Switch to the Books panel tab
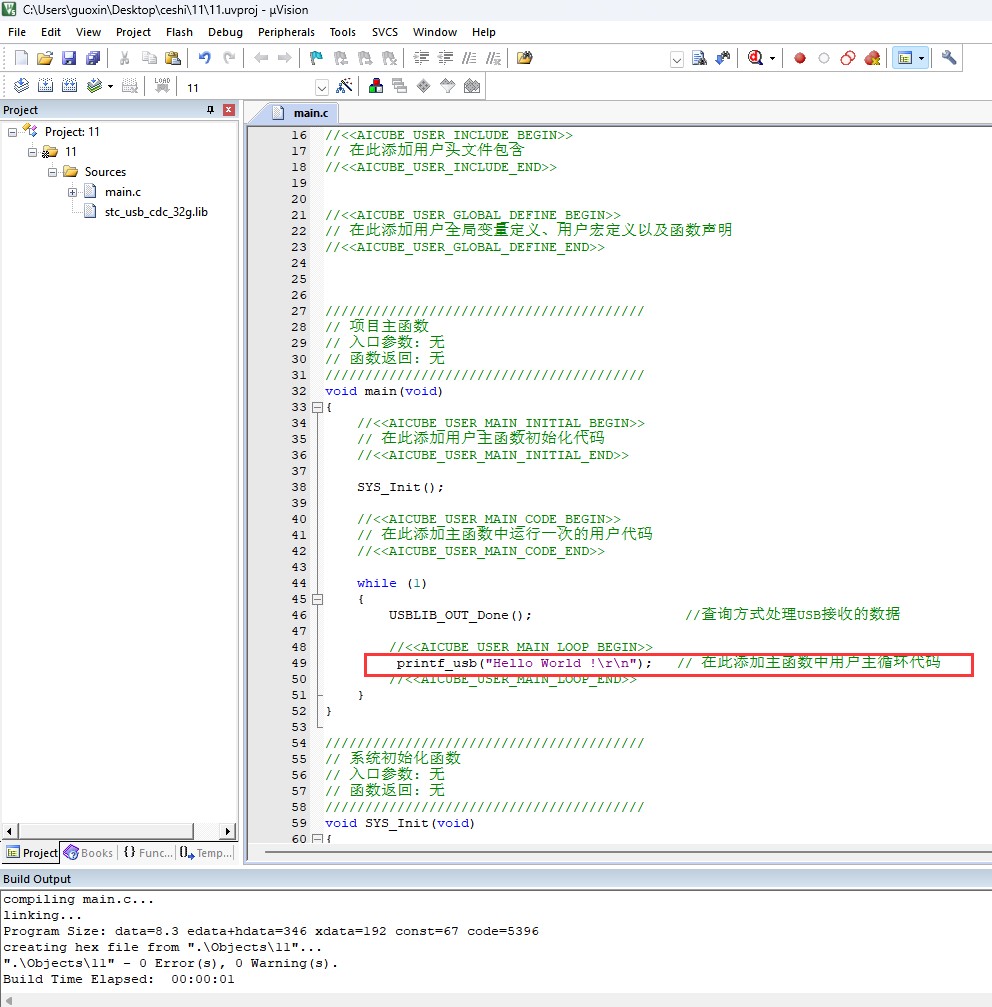The image size is (992, 1007). tap(89, 853)
